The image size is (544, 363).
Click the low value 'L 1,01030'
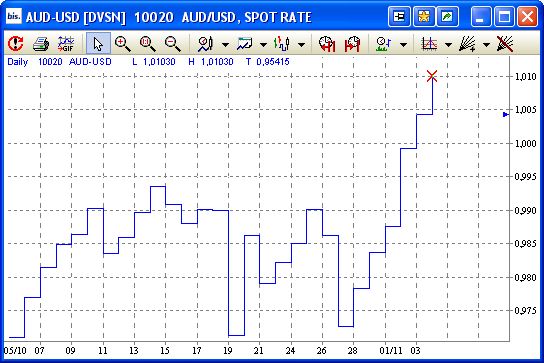click(x=154, y=62)
